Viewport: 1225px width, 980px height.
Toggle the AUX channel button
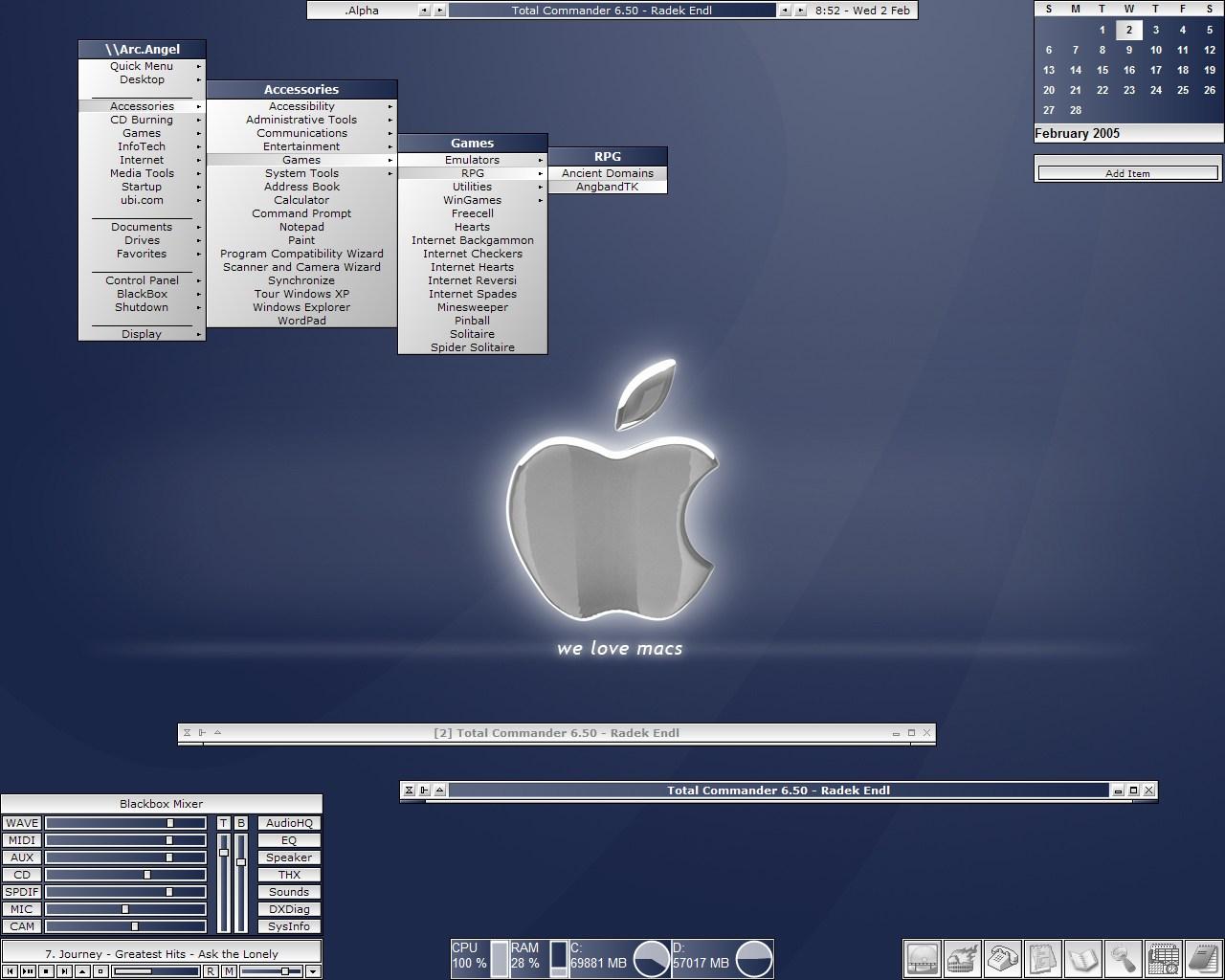(21, 857)
